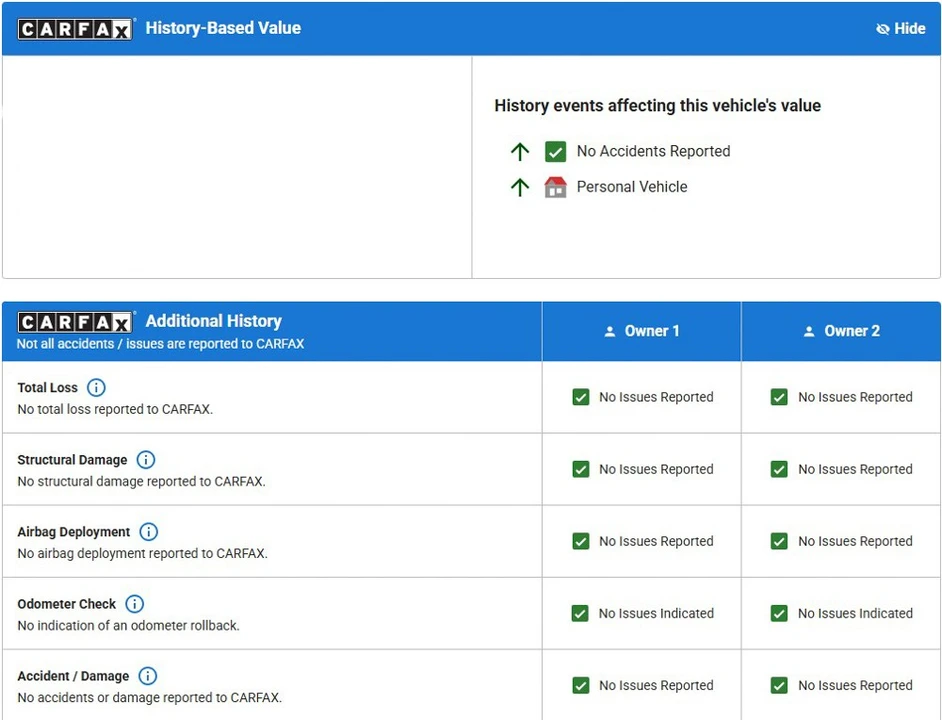Screen dimensions: 942x720
Task: Click green check beside No Accidents Reported
Action: click(x=556, y=151)
